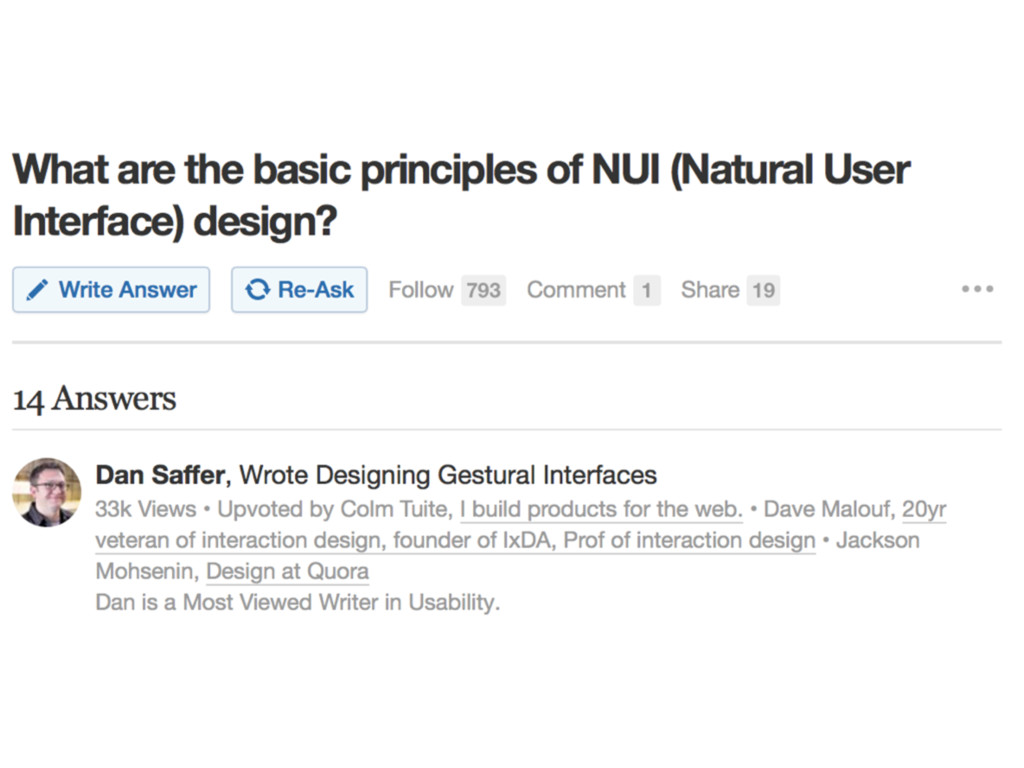Click the comment count badge 1
The width and height of the screenshot is (1024, 768).
[x=647, y=290]
